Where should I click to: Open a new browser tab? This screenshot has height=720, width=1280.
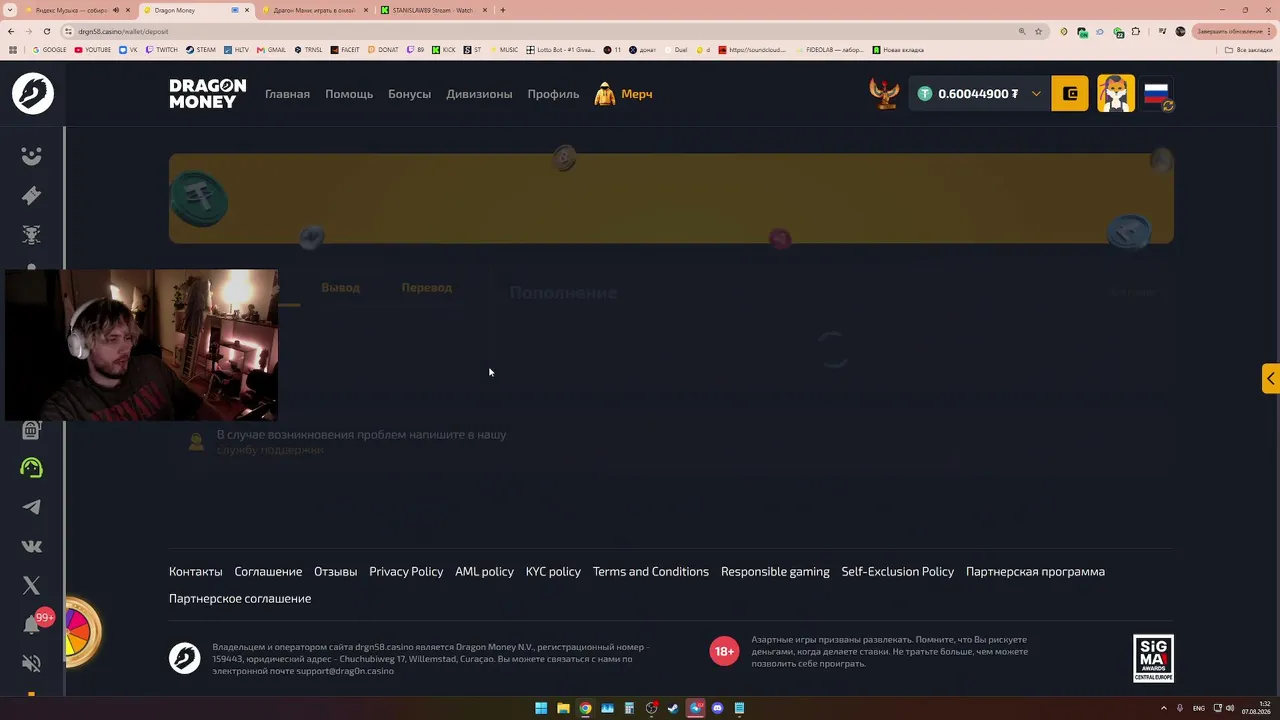[502, 10]
